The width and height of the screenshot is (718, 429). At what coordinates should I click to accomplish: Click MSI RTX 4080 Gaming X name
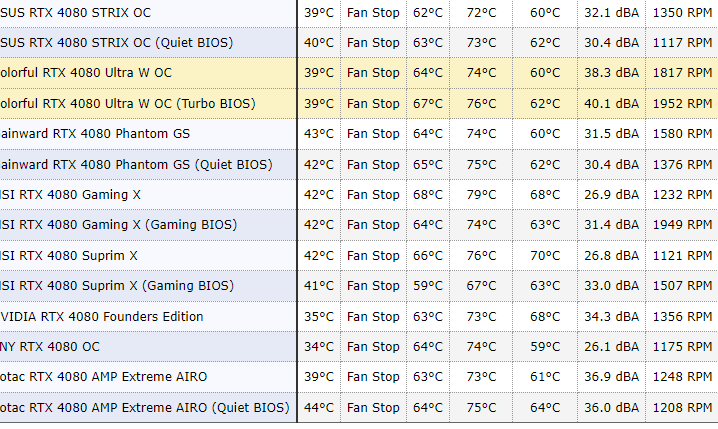(x=71, y=194)
